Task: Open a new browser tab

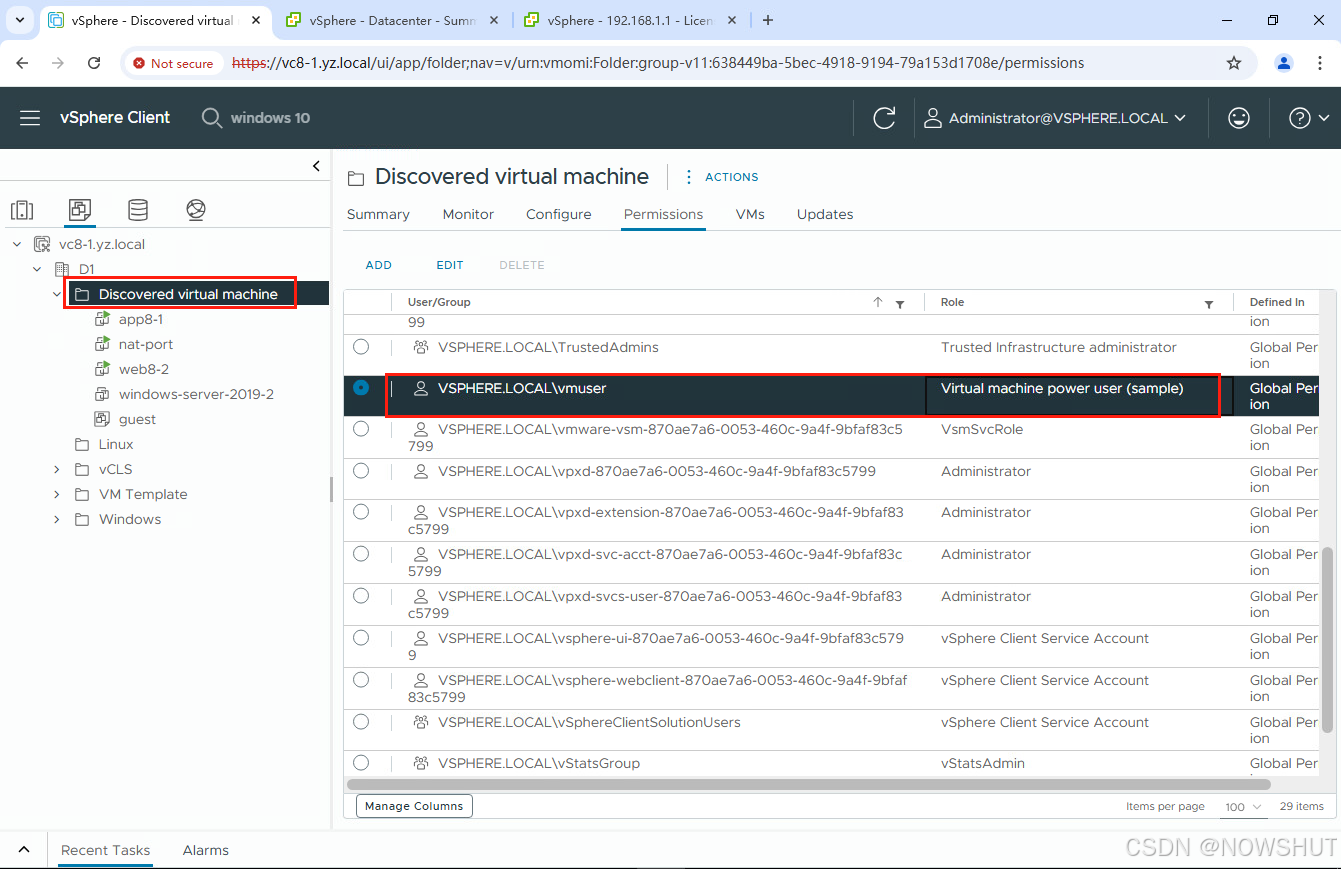Action: (768, 20)
